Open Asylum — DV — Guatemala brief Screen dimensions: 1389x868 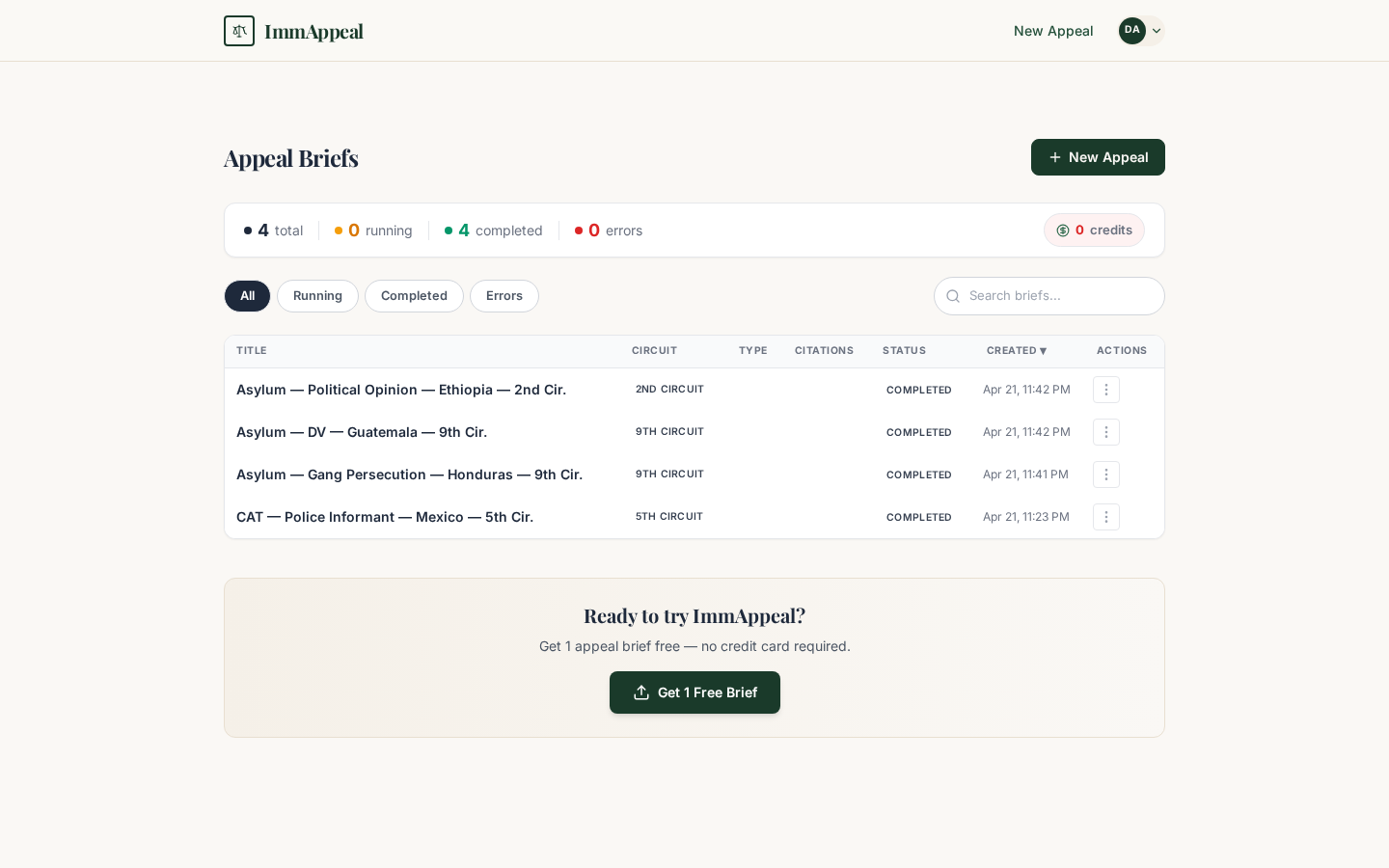tap(362, 432)
